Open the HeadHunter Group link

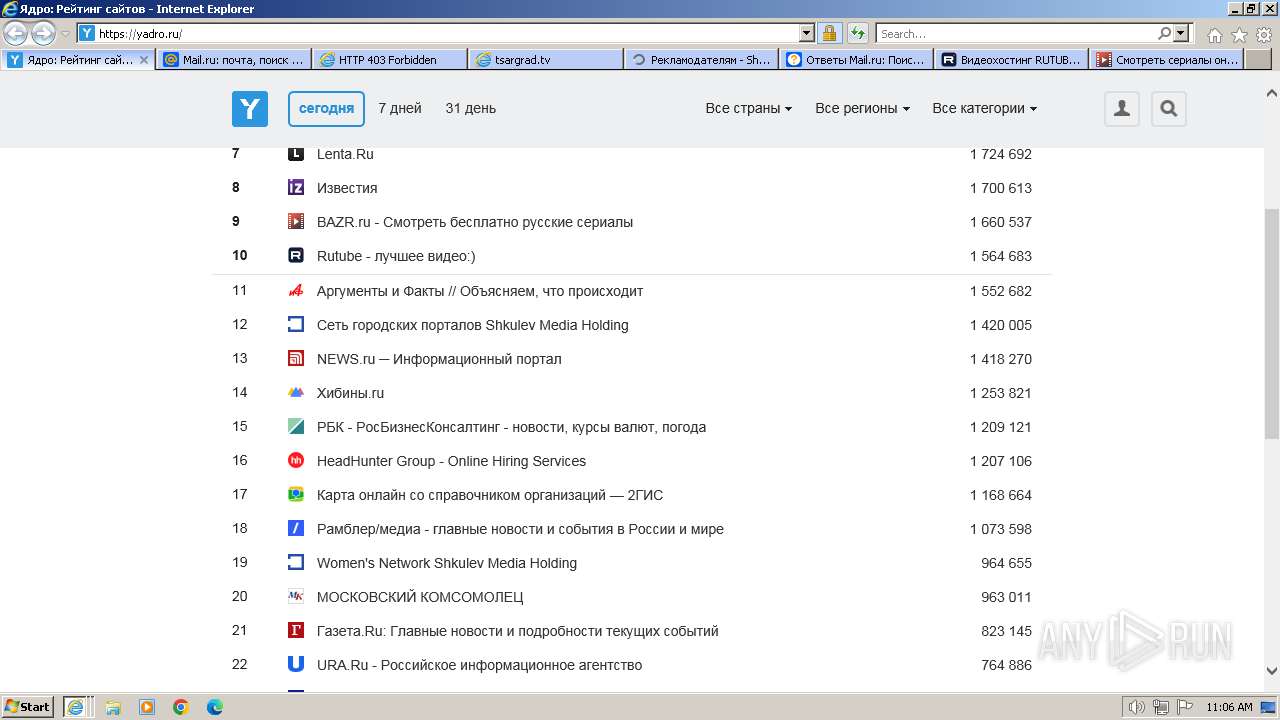[x=451, y=461]
